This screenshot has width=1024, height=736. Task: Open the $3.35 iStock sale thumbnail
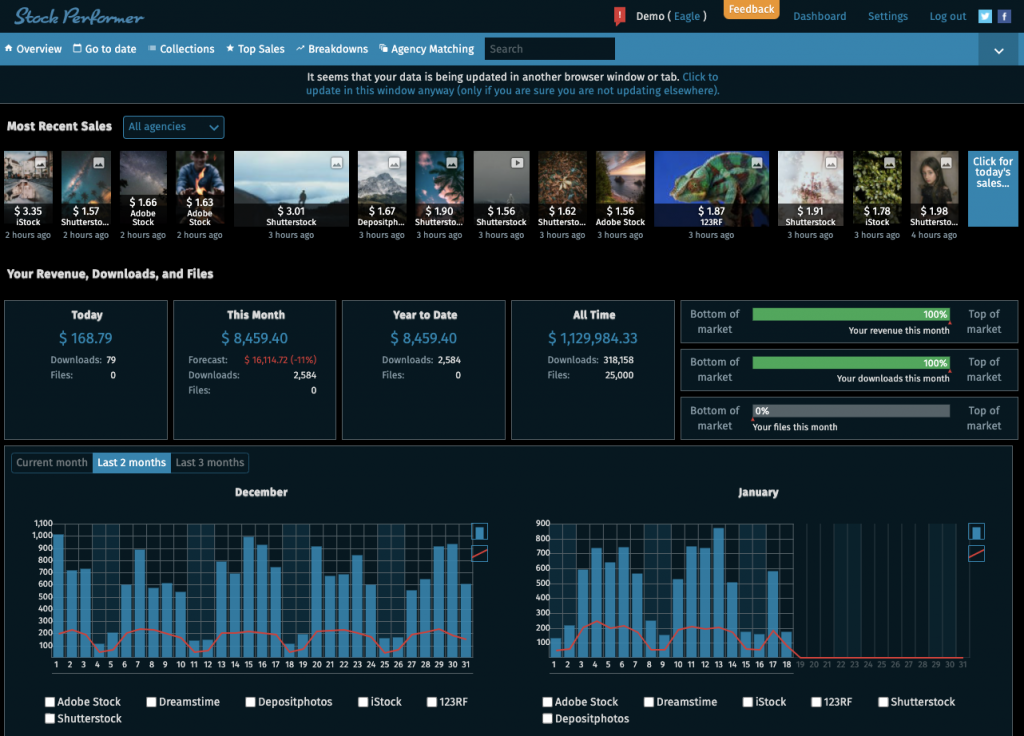coord(28,189)
